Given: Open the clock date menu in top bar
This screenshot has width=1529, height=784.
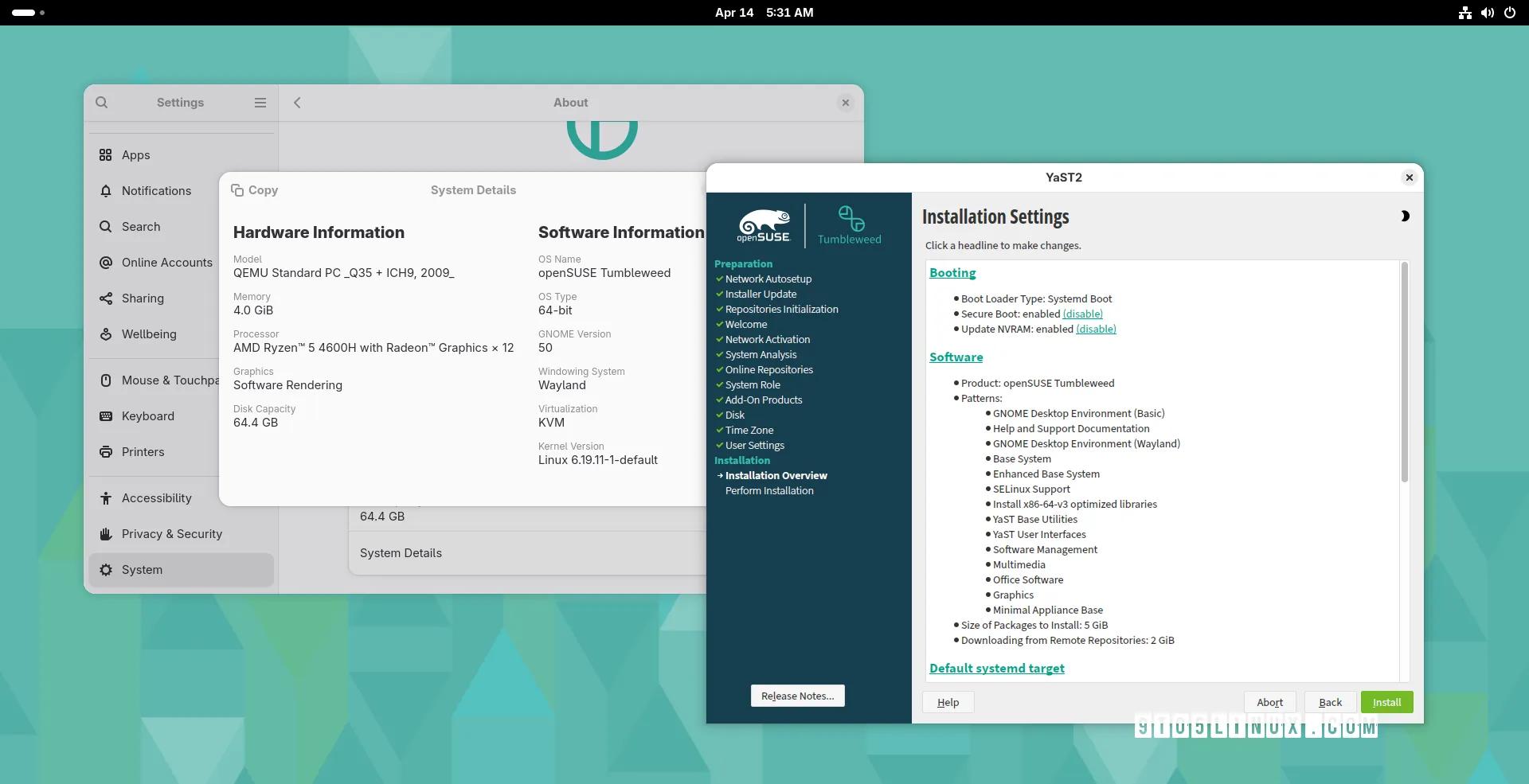Looking at the screenshot, I should [764, 13].
